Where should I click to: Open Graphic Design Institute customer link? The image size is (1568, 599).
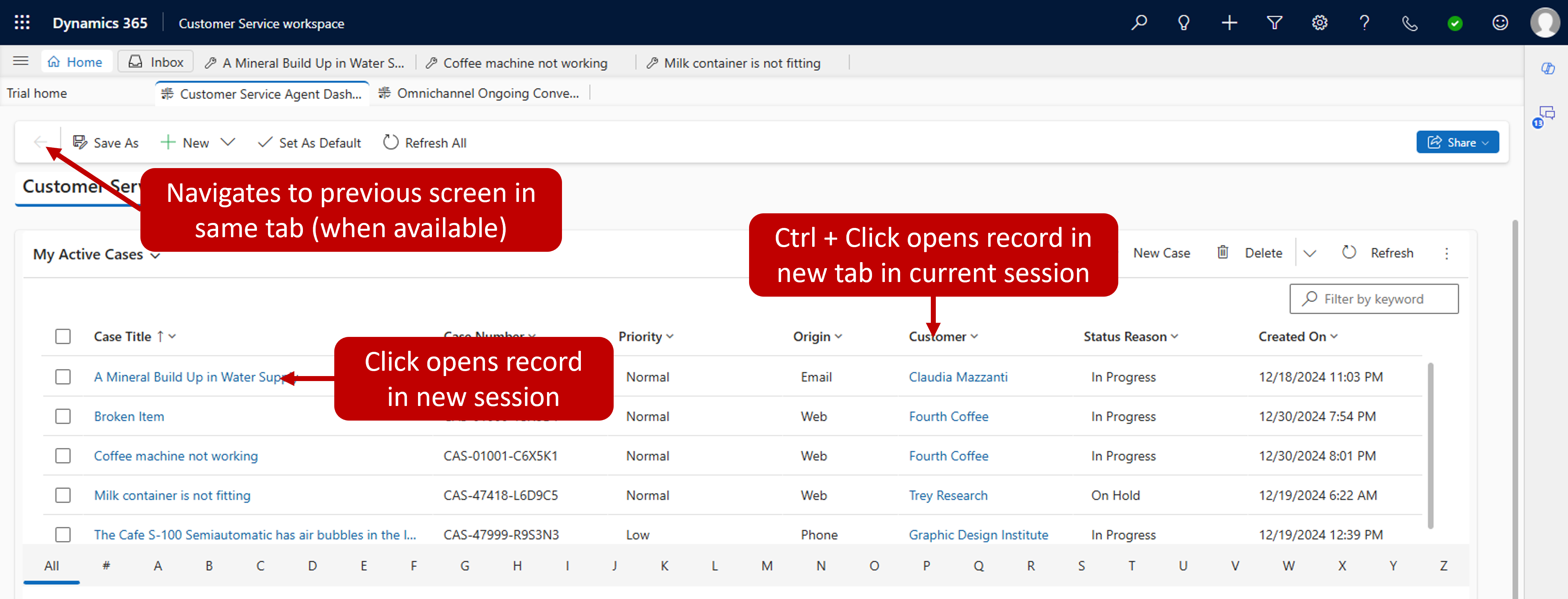point(978,535)
